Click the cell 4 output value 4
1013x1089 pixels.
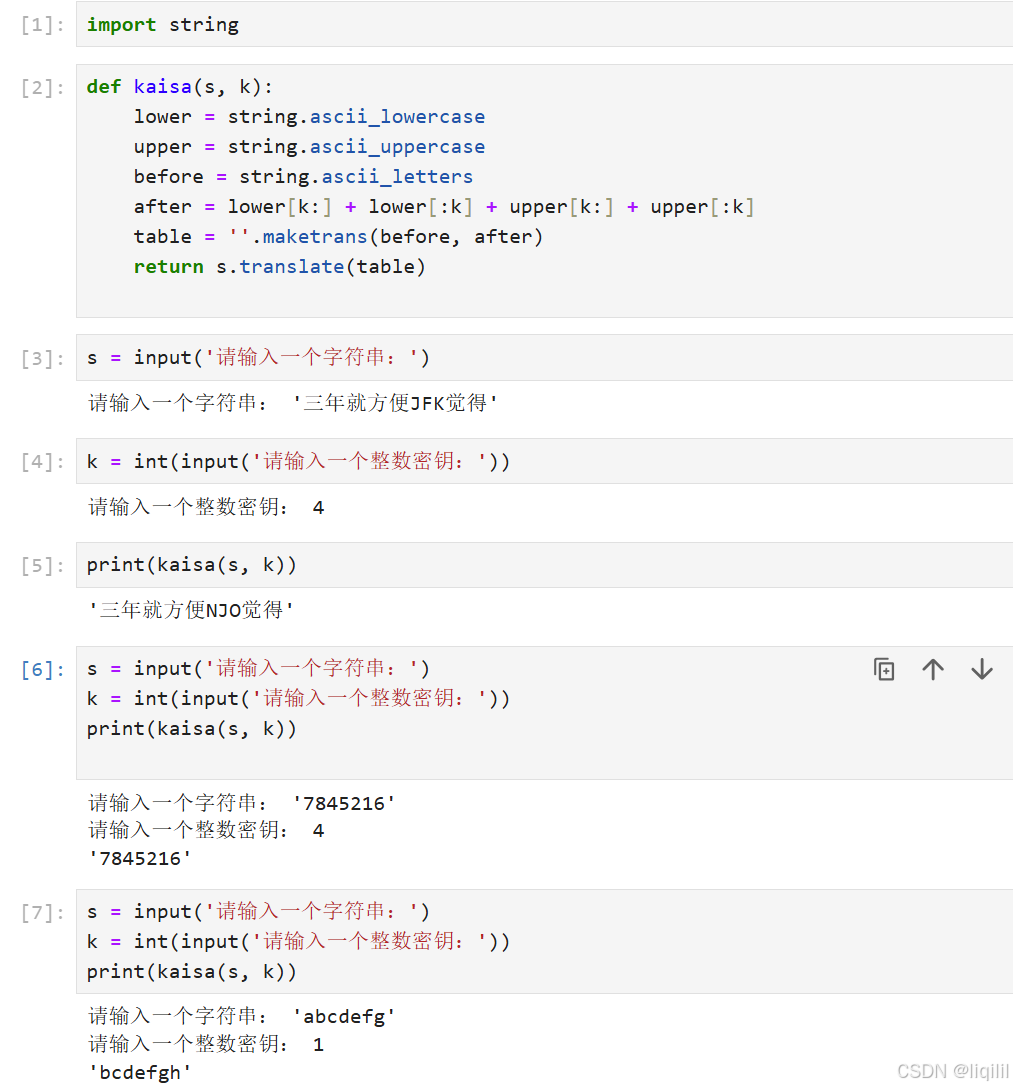[318, 508]
